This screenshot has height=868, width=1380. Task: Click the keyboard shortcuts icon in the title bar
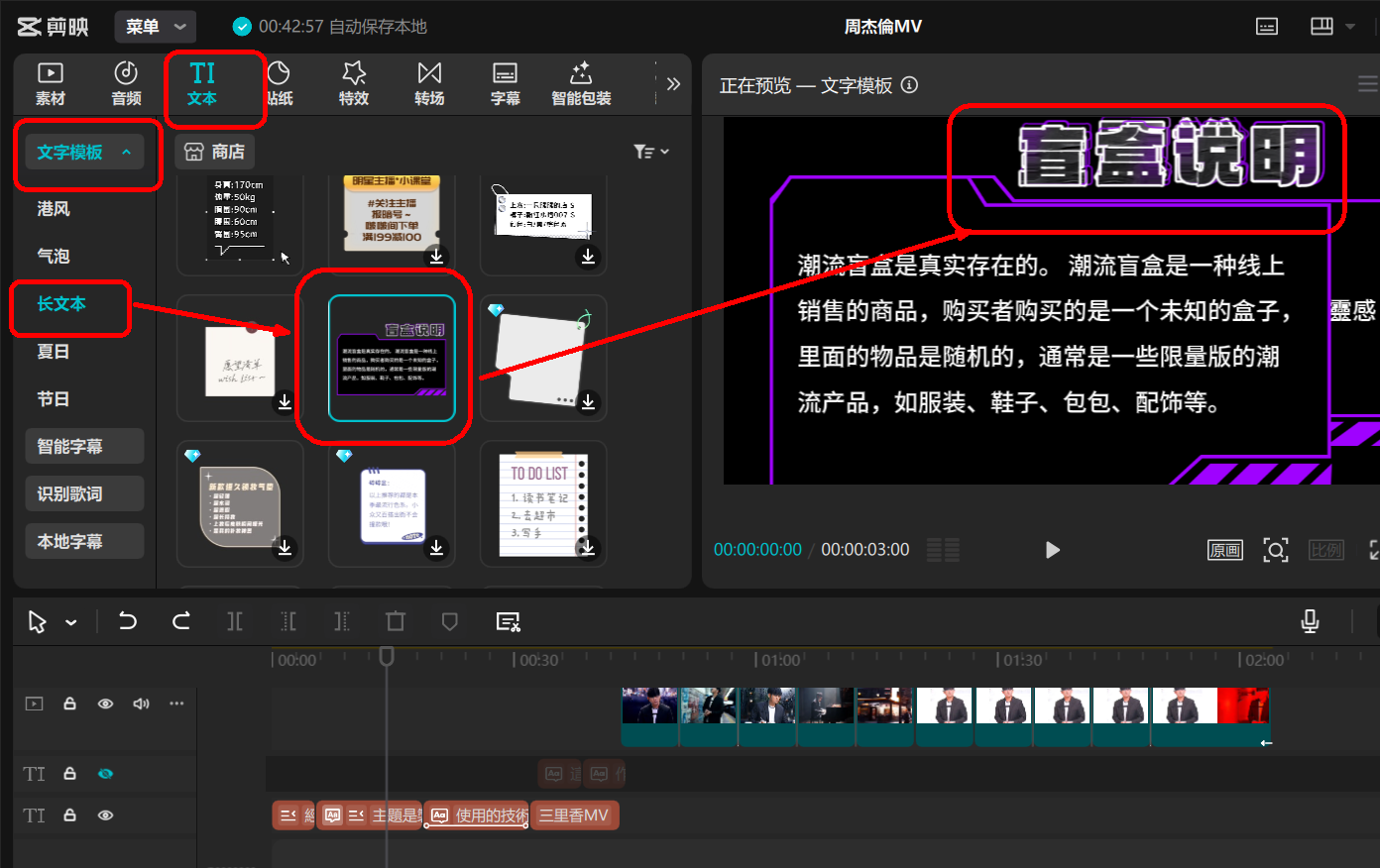(1267, 27)
